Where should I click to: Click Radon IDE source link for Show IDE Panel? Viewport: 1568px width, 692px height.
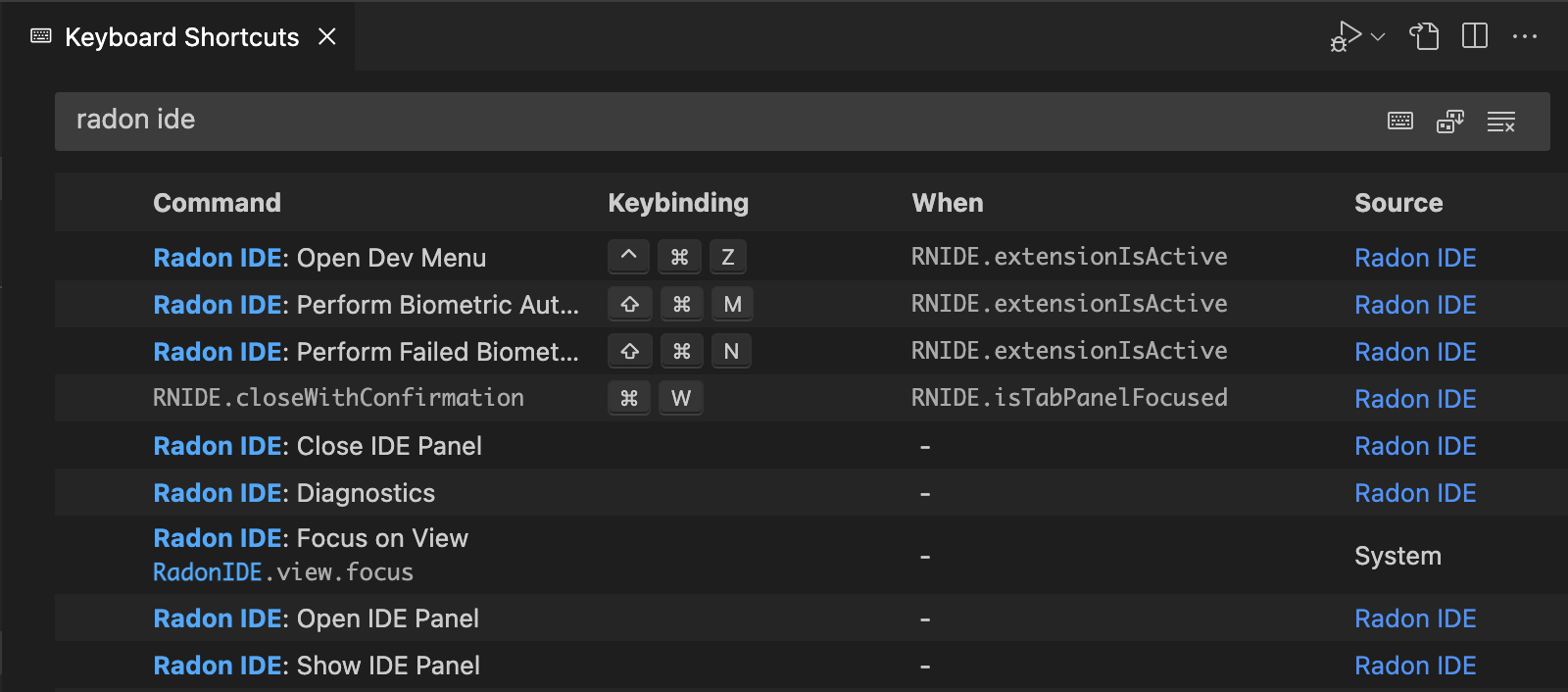point(1415,666)
